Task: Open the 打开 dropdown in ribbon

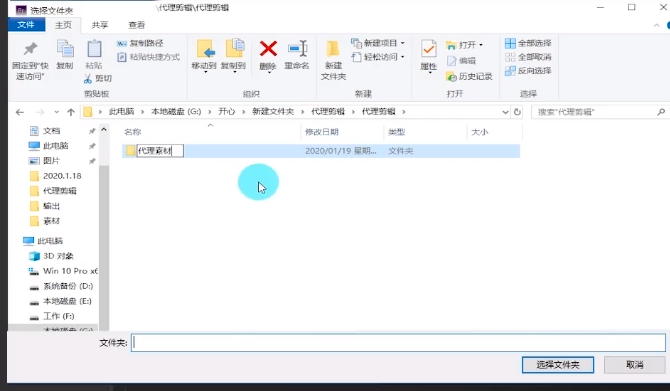Action: pos(464,45)
